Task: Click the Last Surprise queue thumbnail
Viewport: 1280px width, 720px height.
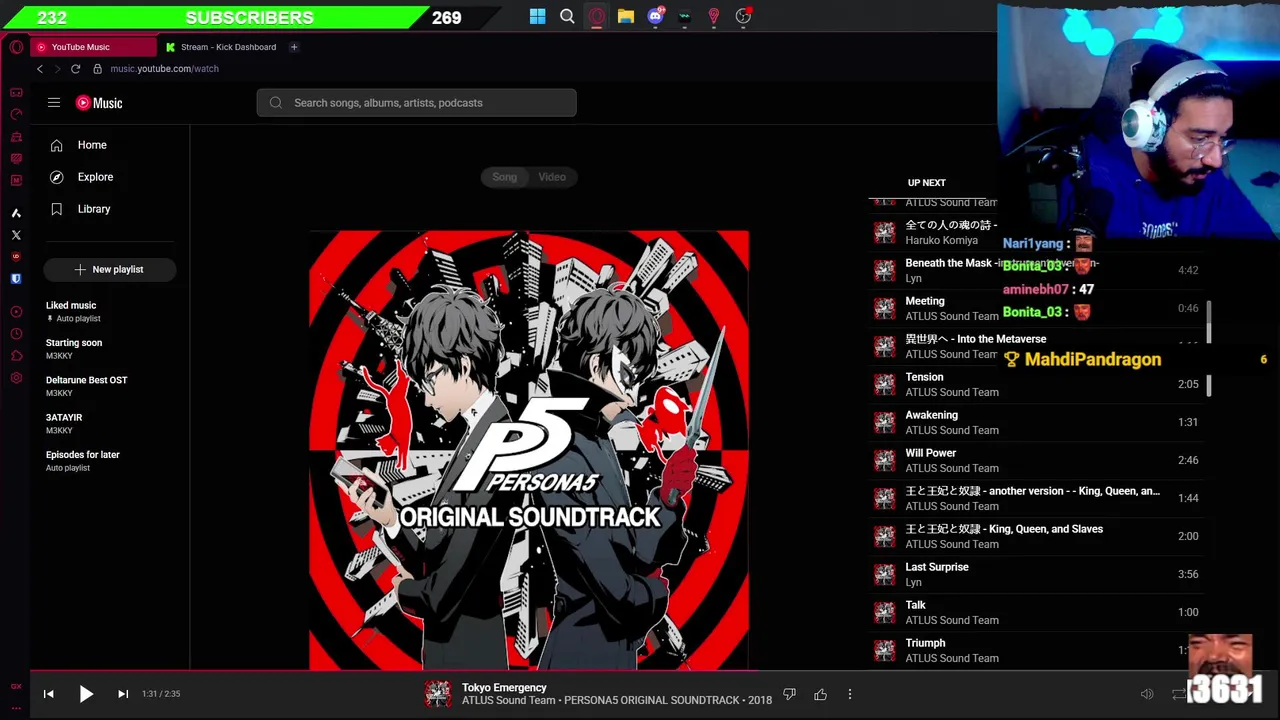Action: [x=884, y=574]
